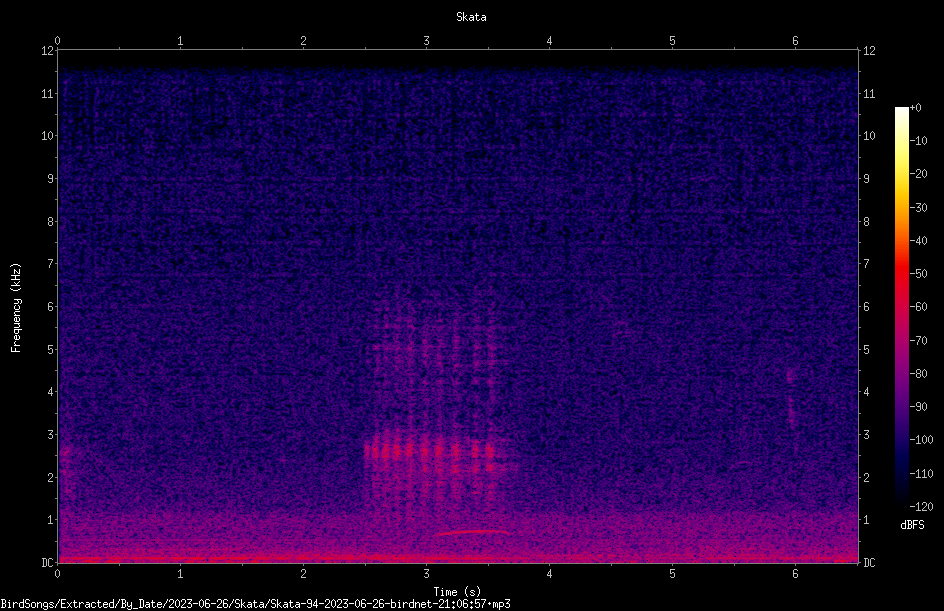Click the "Time (s)" axis label
The image size is (944, 611).
457,592
